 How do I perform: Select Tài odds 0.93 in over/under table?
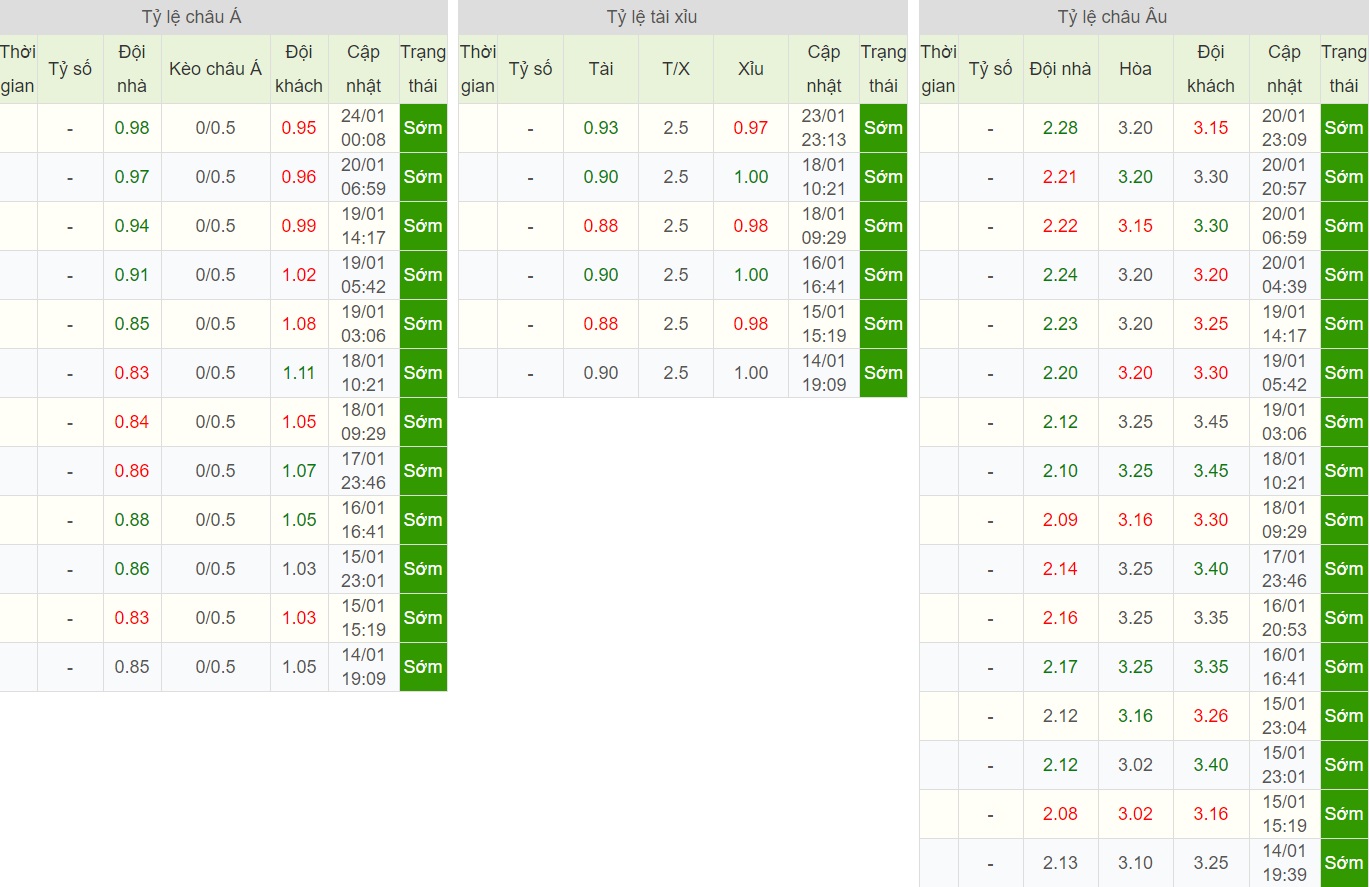click(601, 128)
